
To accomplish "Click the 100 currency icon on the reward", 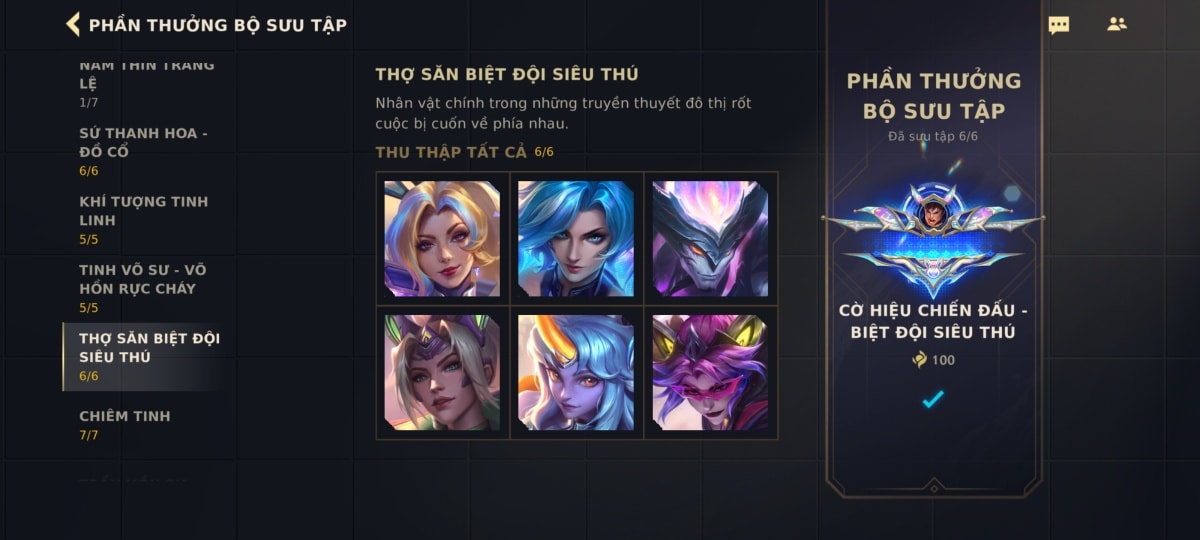I will 919,360.
